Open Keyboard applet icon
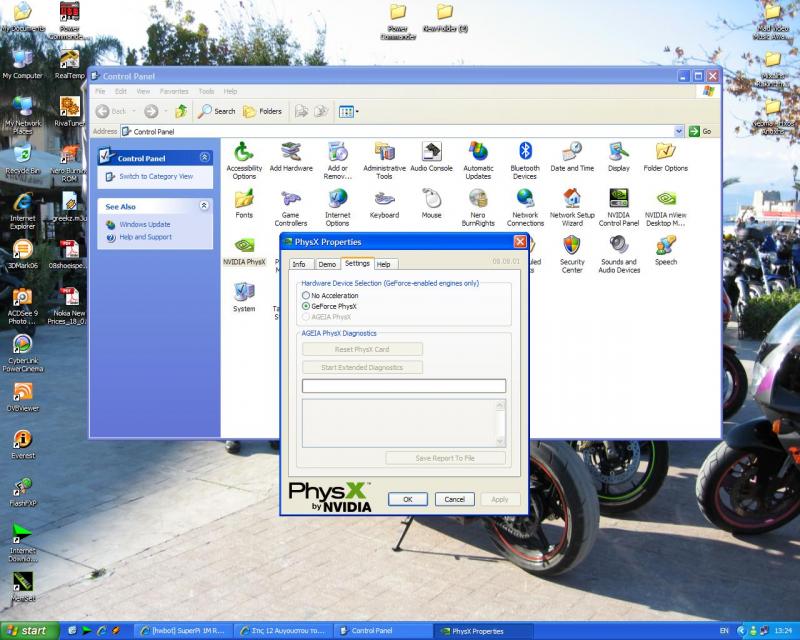Image resolution: width=800 pixels, height=640 pixels. tap(384, 203)
